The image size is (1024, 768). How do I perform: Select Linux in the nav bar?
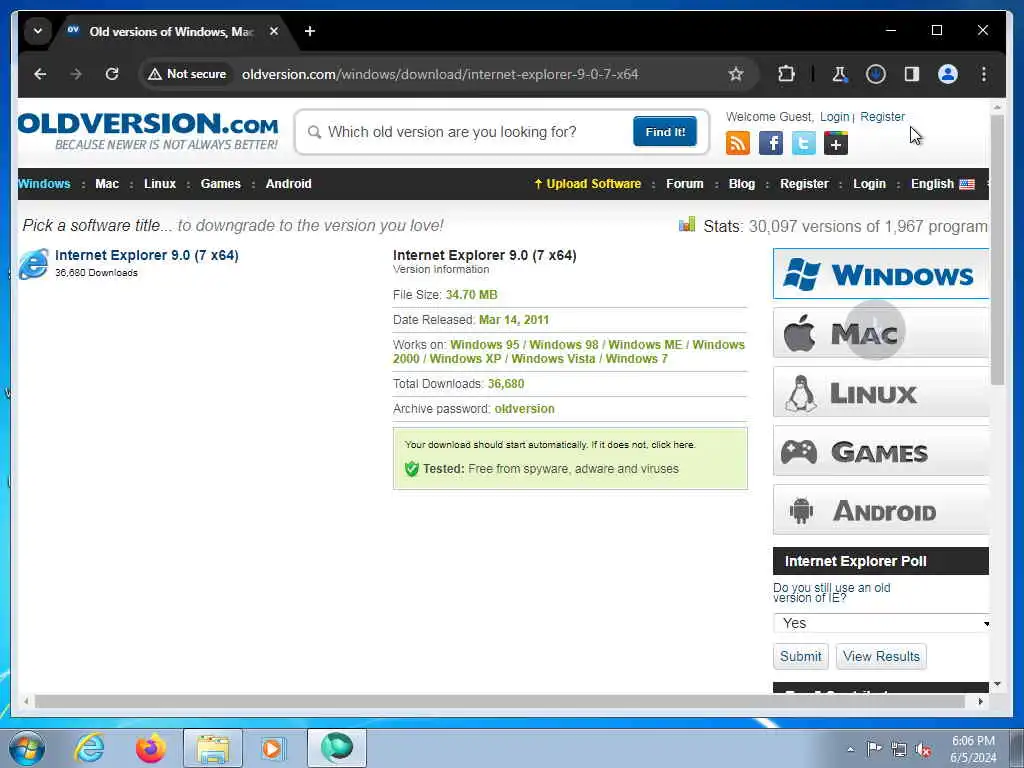(x=160, y=184)
